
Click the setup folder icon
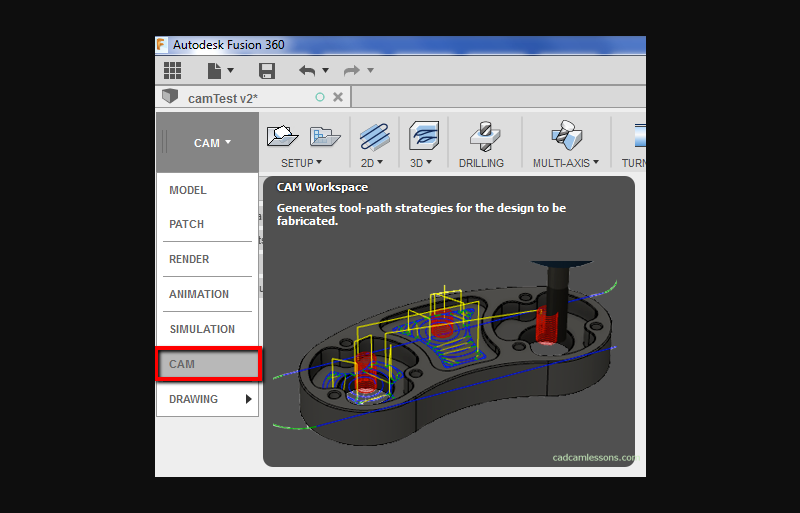[325, 137]
